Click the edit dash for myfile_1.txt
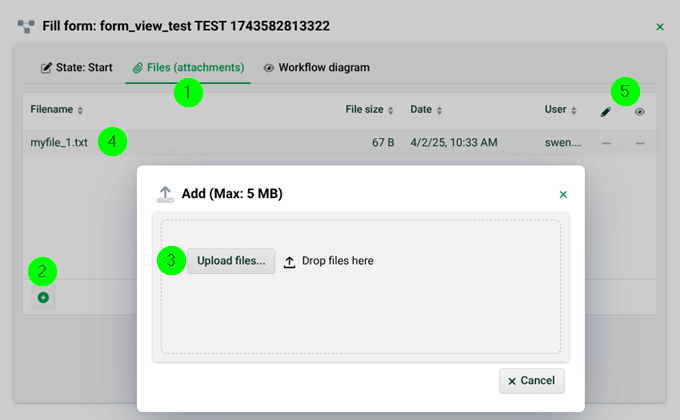 click(606, 143)
